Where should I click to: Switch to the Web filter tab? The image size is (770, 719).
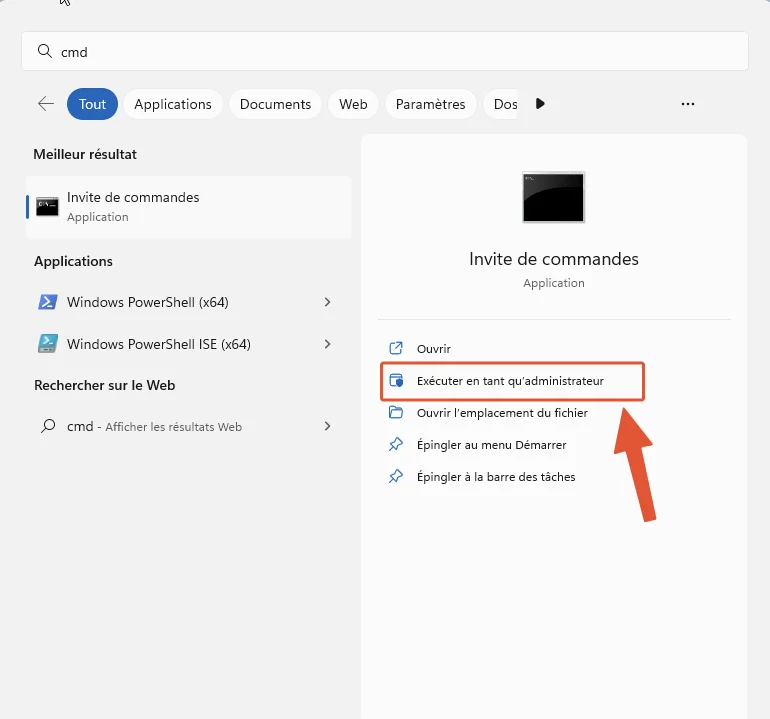[x=353, y=104]
